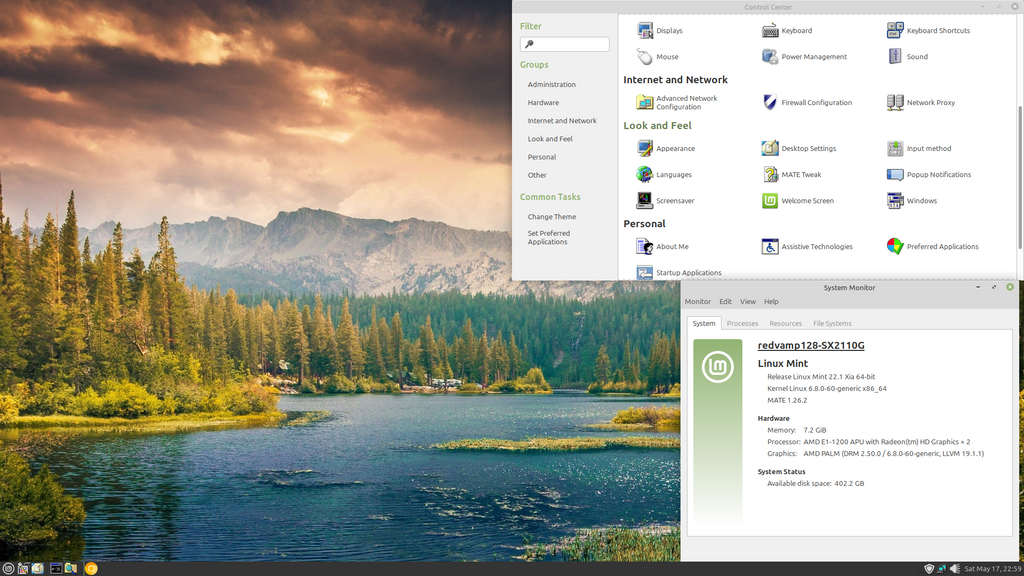
Task: Jump to the Hardware group
Action: [x=543, y=103]
